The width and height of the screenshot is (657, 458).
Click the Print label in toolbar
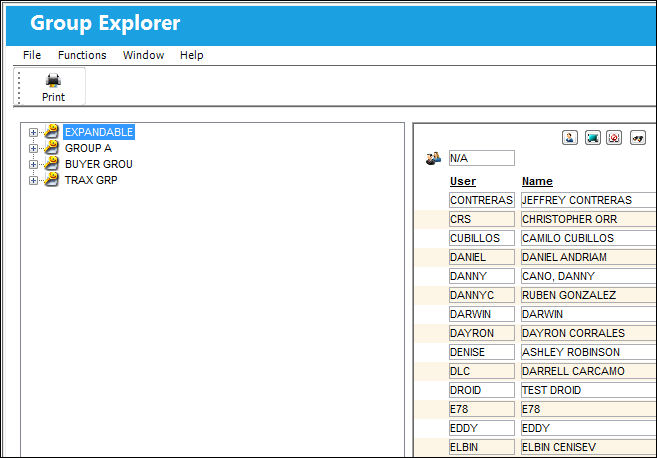[53, 97]
